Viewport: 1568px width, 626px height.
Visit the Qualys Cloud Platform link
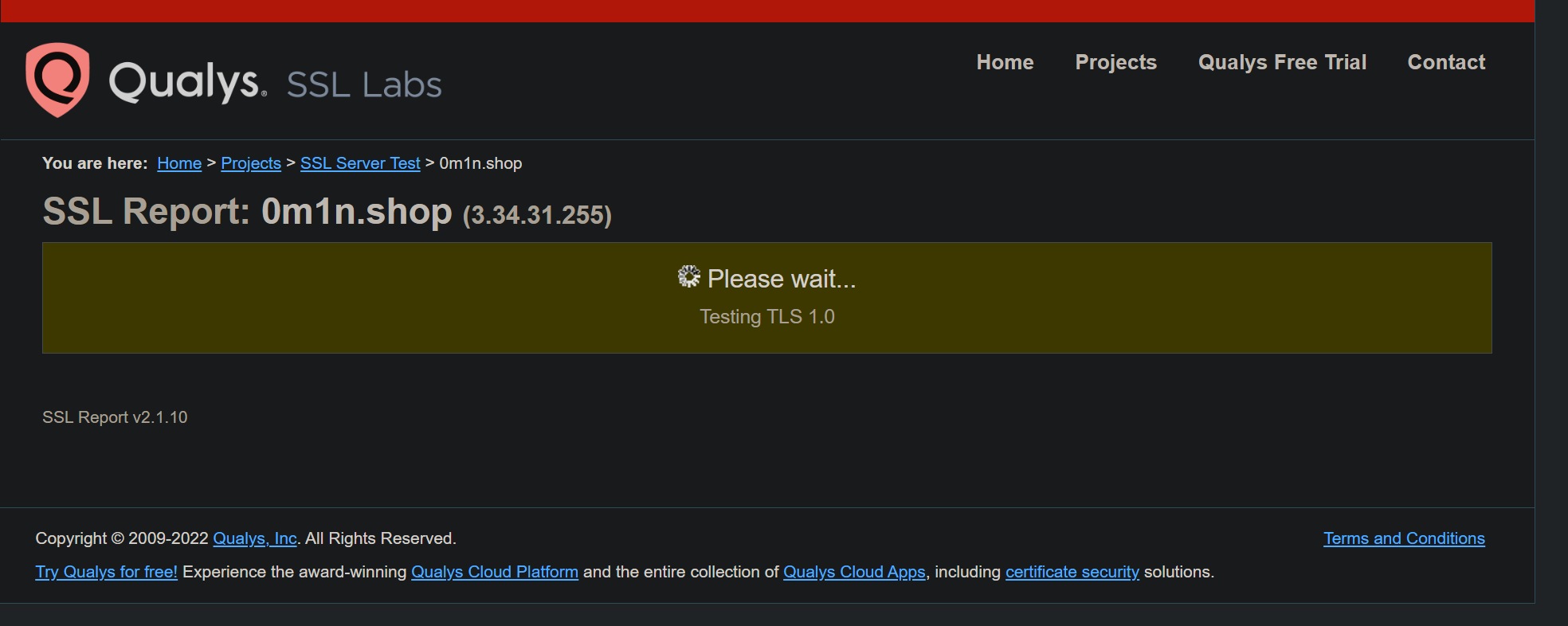pos(495,573)
